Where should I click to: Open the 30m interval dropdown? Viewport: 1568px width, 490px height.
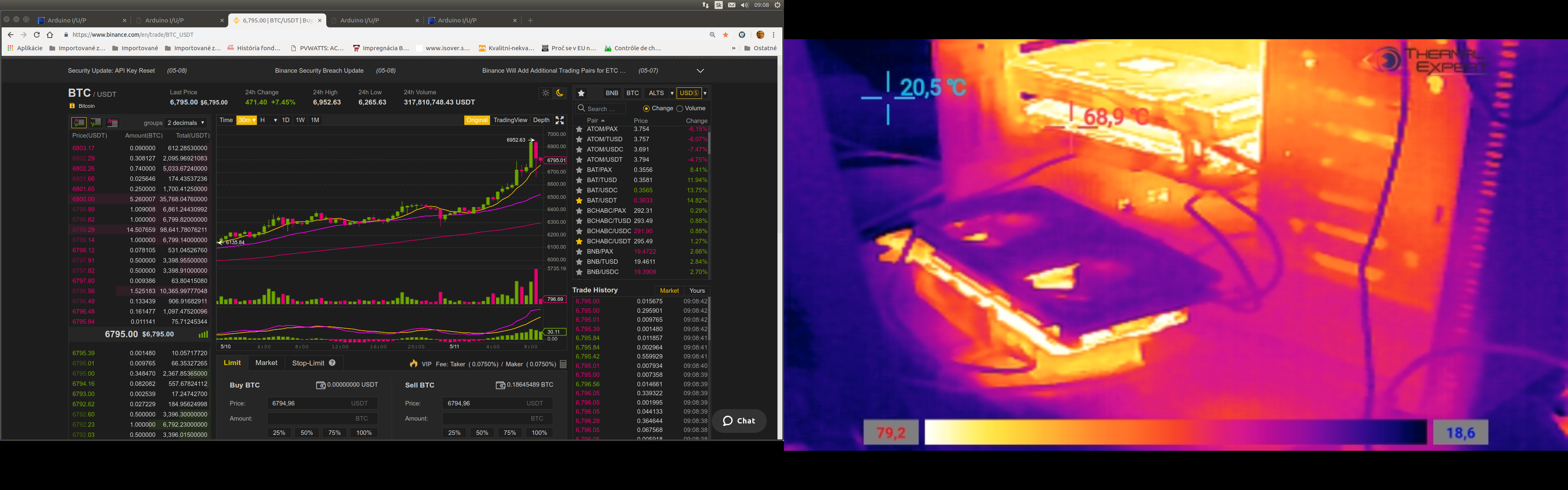tap(247, 120)
